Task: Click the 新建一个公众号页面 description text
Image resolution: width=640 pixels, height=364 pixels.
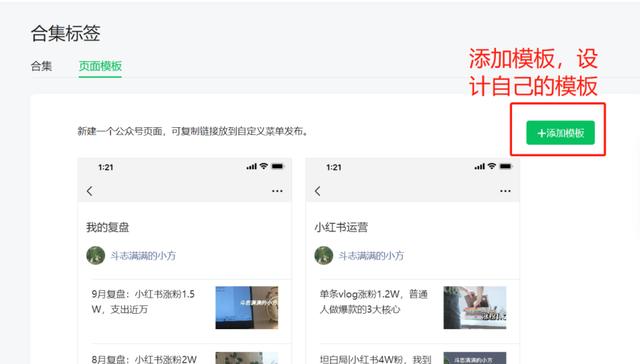Action: pyautogui.click(x=193, y=131)
